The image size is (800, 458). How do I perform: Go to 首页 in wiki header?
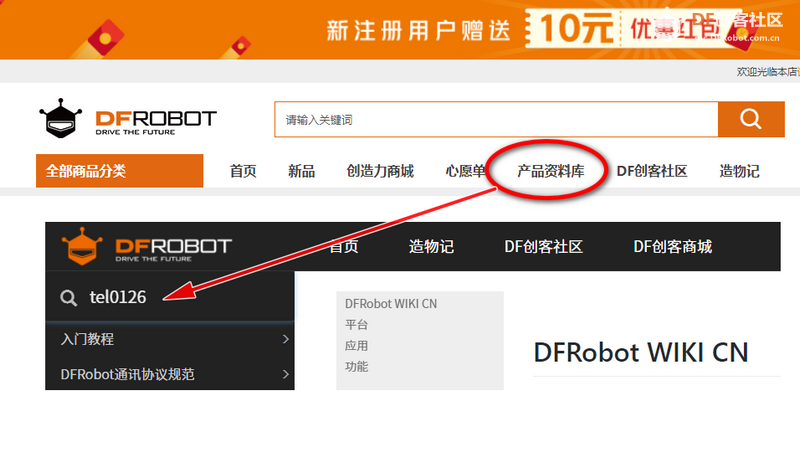343,247
